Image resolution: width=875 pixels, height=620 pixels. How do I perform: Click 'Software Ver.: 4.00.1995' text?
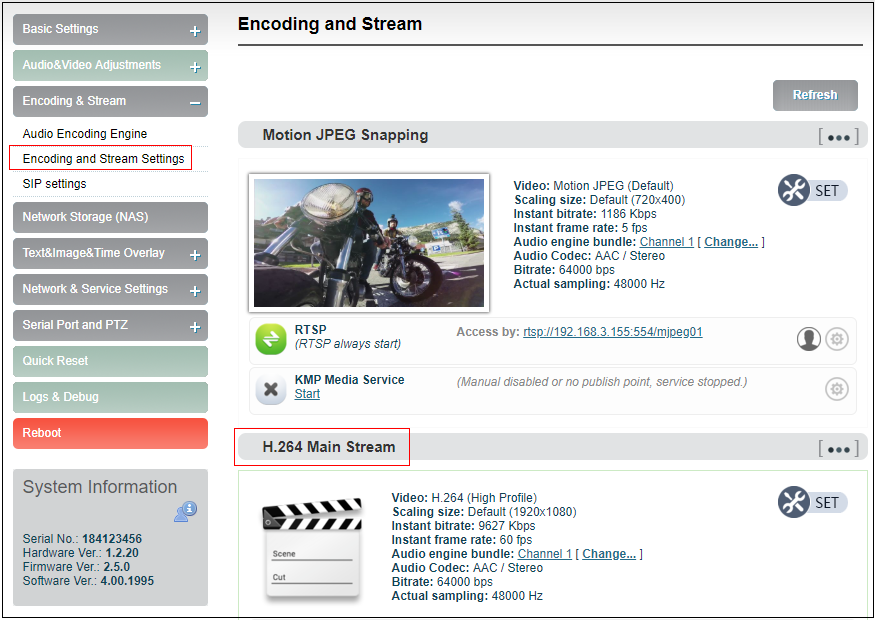[88, 581]
